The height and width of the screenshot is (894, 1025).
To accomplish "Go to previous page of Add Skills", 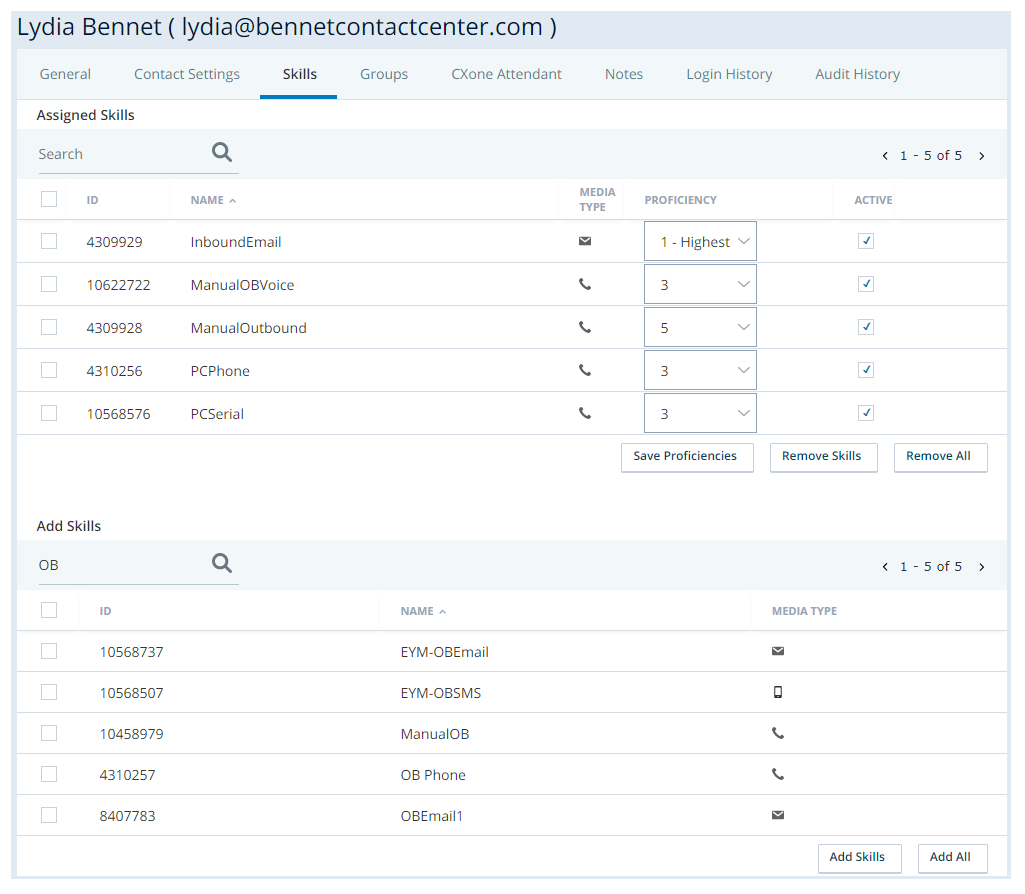I will pos(885,567).
